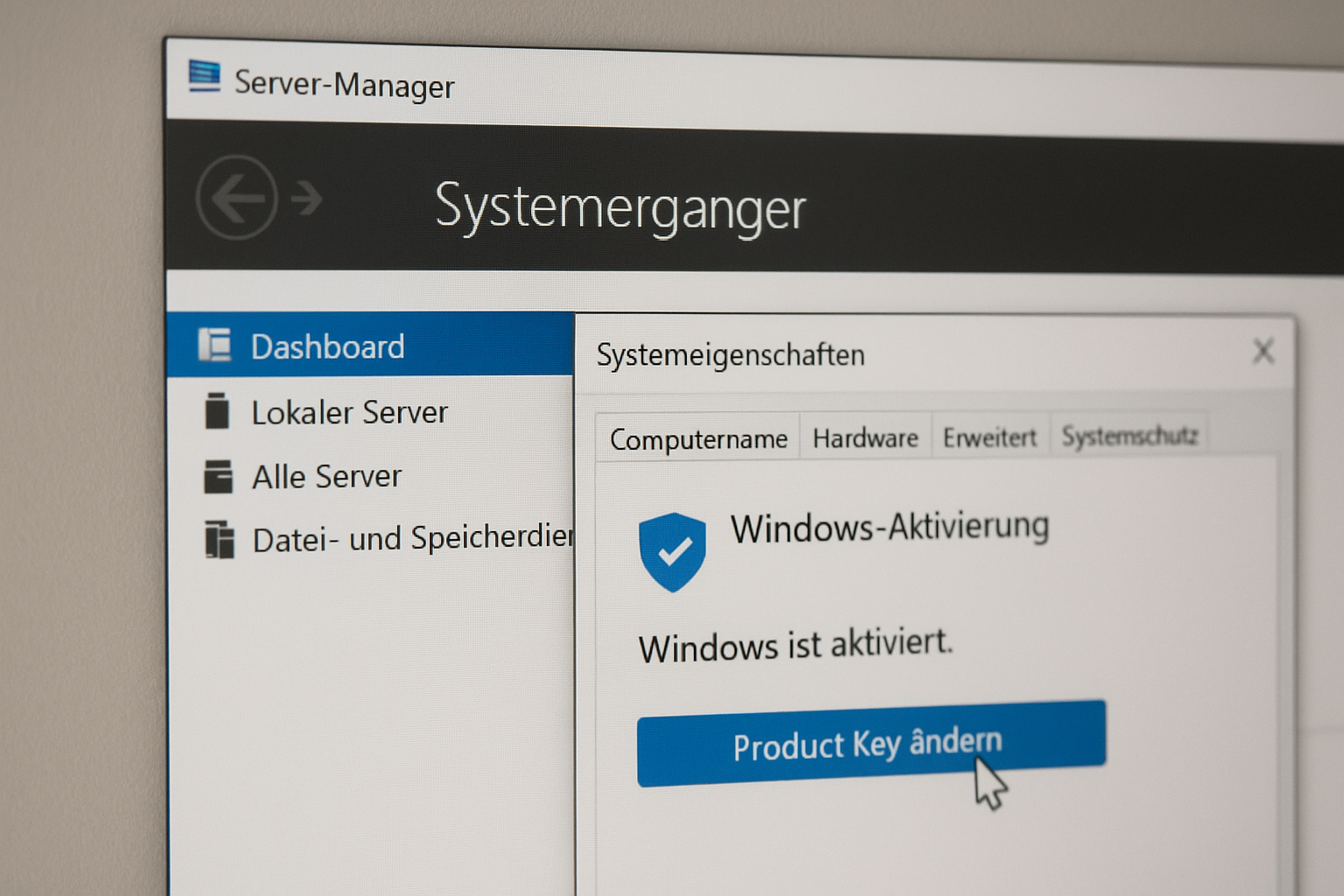This screenshot has height=896, width=1344.
Task: Click the Product Key ändern button
Action: [871, 744]
